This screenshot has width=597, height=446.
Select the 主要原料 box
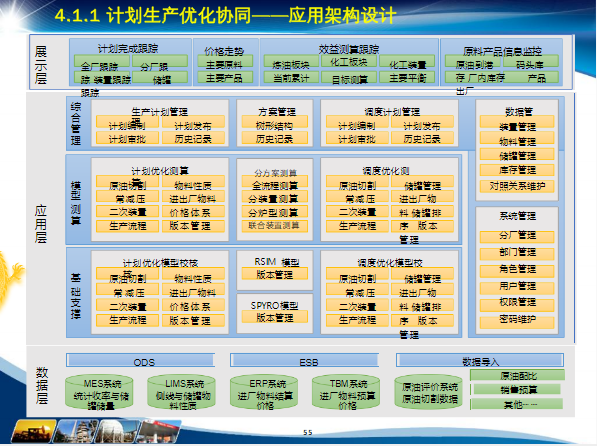click(225, 61)
